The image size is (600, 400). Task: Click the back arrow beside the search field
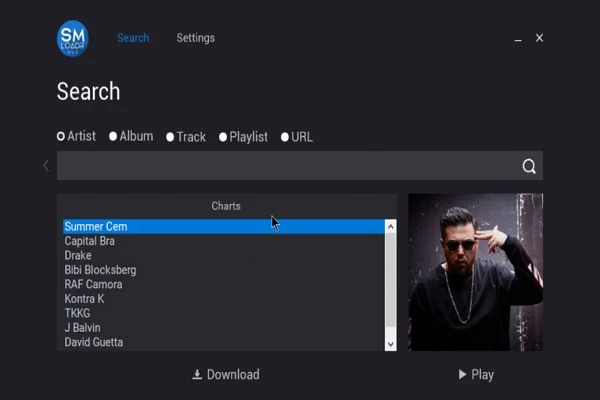46,166
